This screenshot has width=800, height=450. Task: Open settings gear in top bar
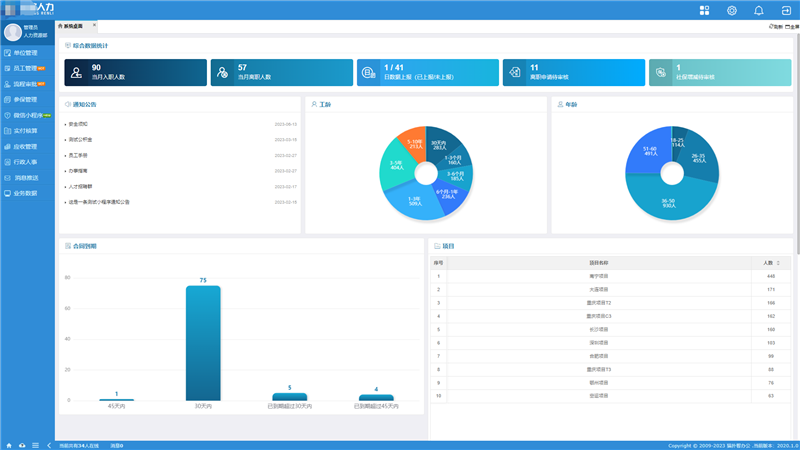coord(731,10)
